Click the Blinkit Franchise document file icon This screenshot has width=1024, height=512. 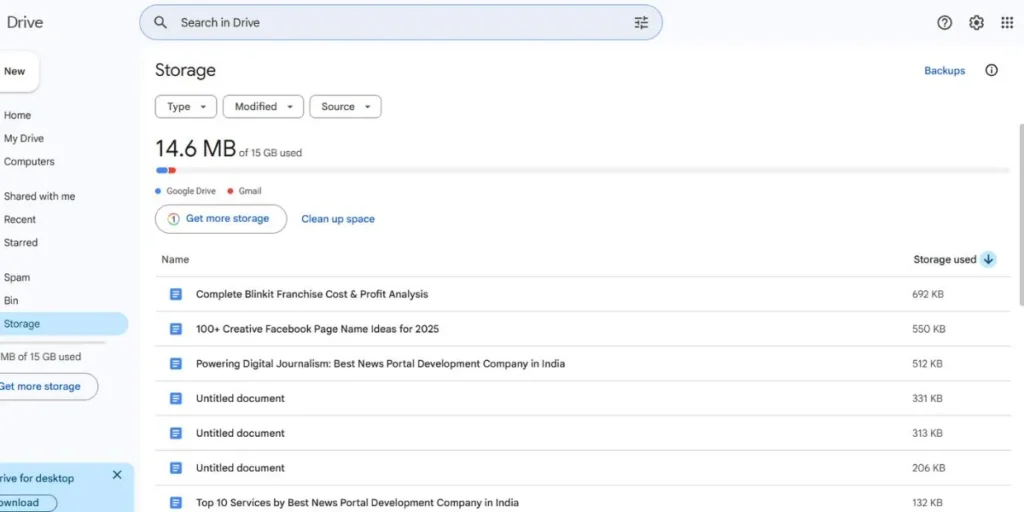[176, 294]
